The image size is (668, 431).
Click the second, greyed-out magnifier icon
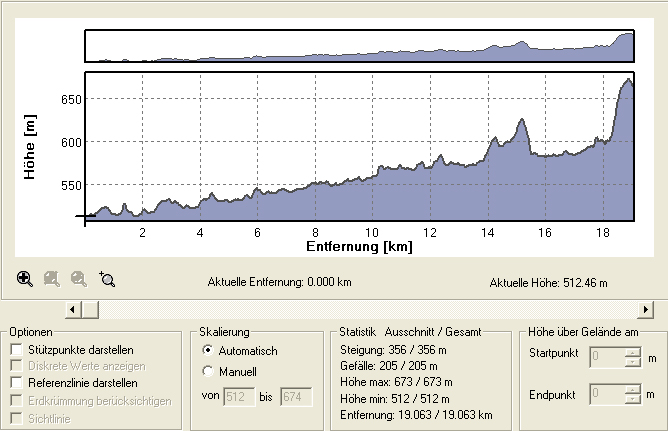coord(52,280)
